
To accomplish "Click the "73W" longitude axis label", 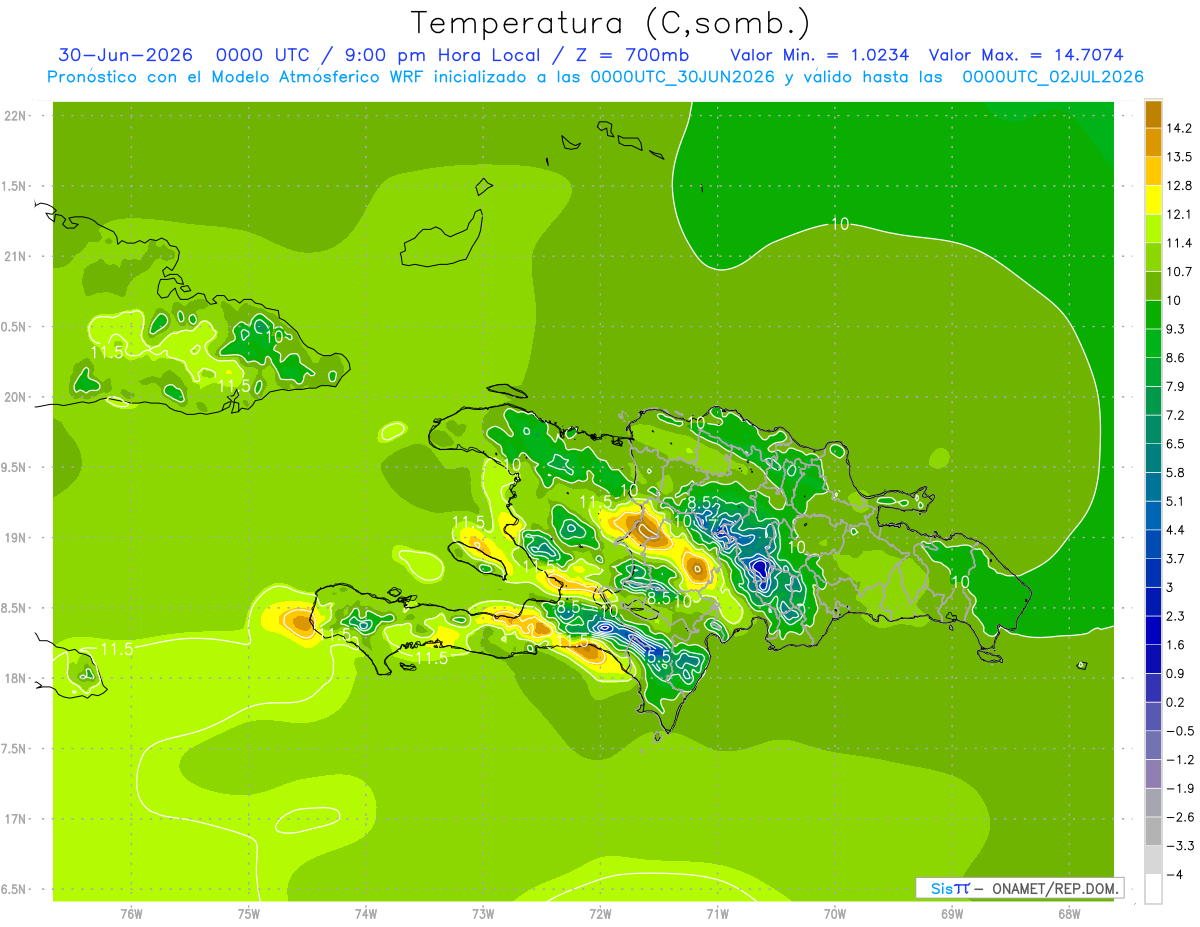I will pos(483,914).
